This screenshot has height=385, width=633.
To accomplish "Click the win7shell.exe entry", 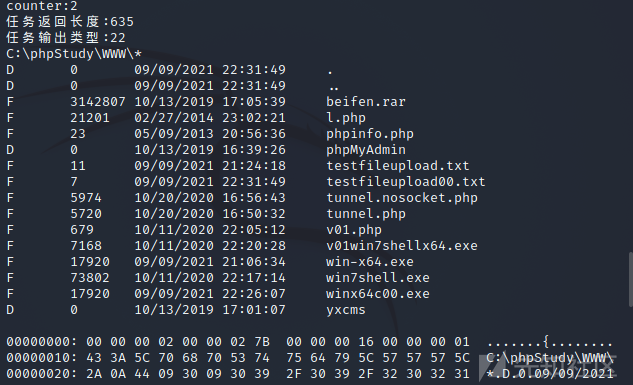I will [377, 278].
